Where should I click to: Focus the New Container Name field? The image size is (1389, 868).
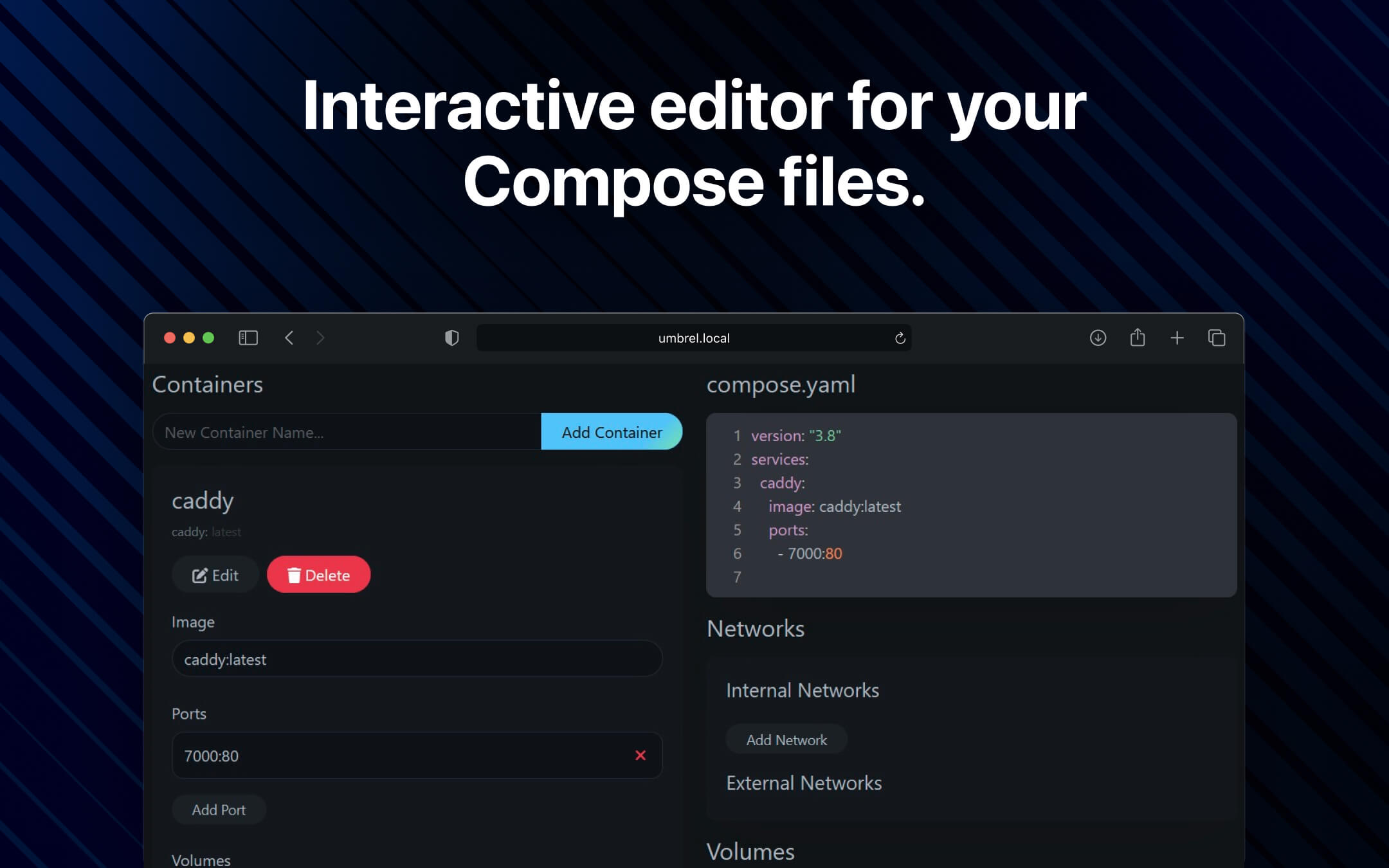pyautogui.click(x=347, y=432)
